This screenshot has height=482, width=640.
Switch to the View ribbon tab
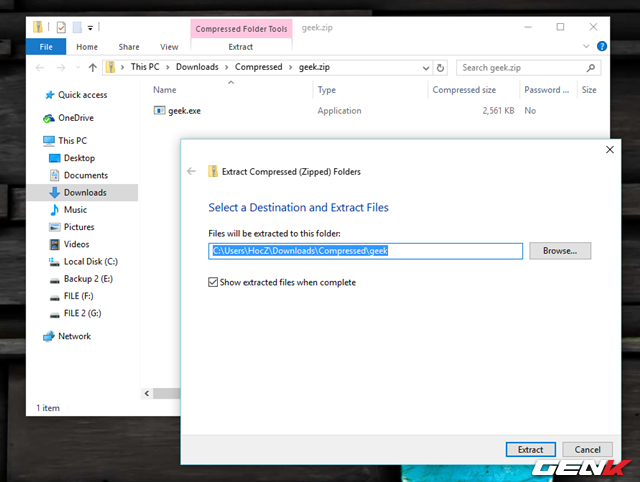point(169,47)
